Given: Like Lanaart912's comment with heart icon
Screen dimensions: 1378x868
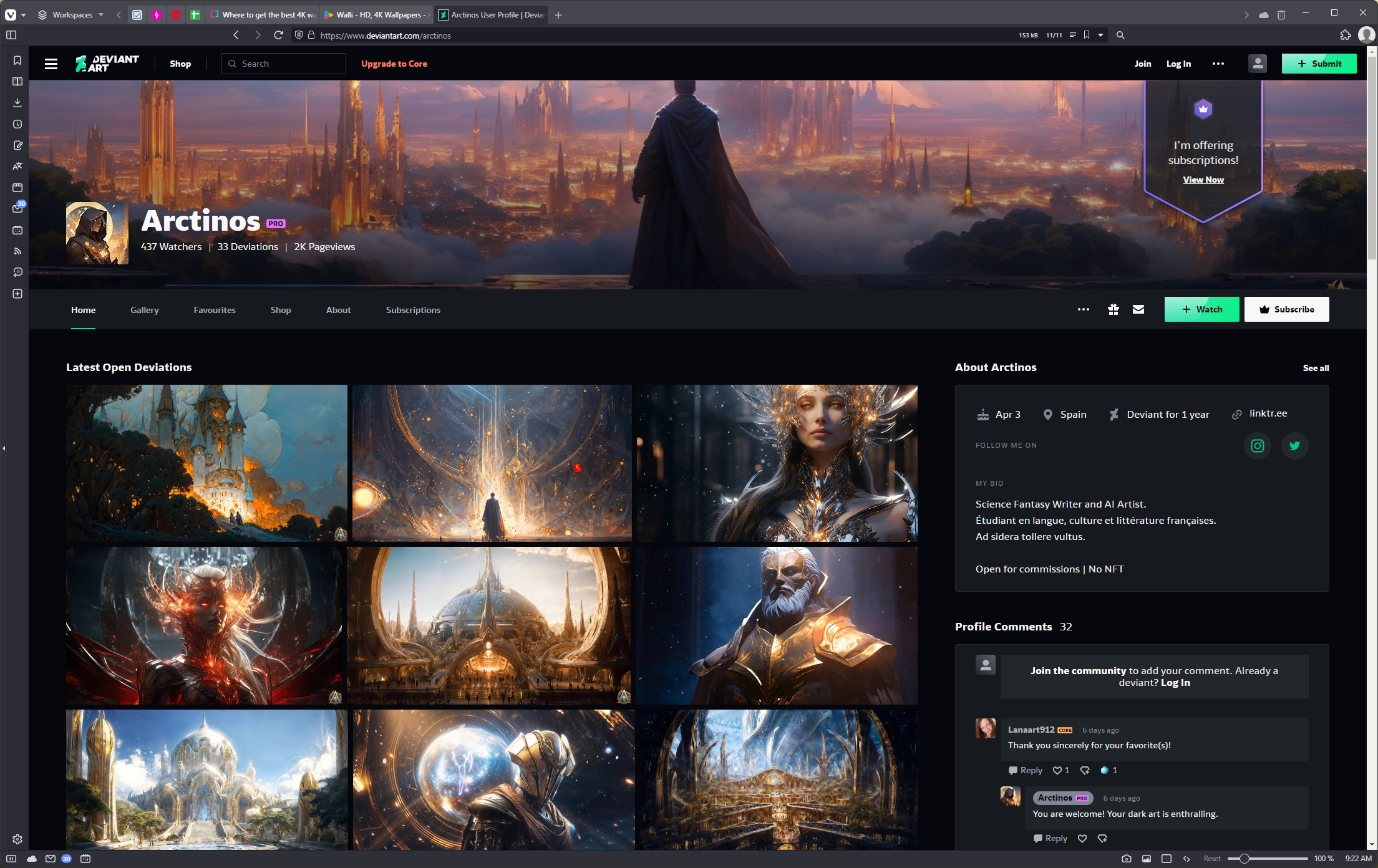Looking at the screenshot, I should tap(1057, 771).
